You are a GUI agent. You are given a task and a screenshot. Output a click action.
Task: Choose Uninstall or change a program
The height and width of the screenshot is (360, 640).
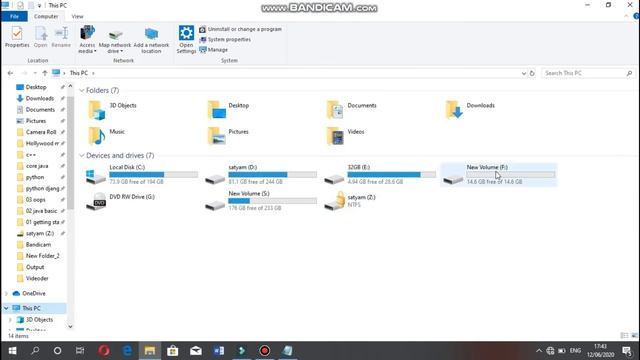click(240, 29)
